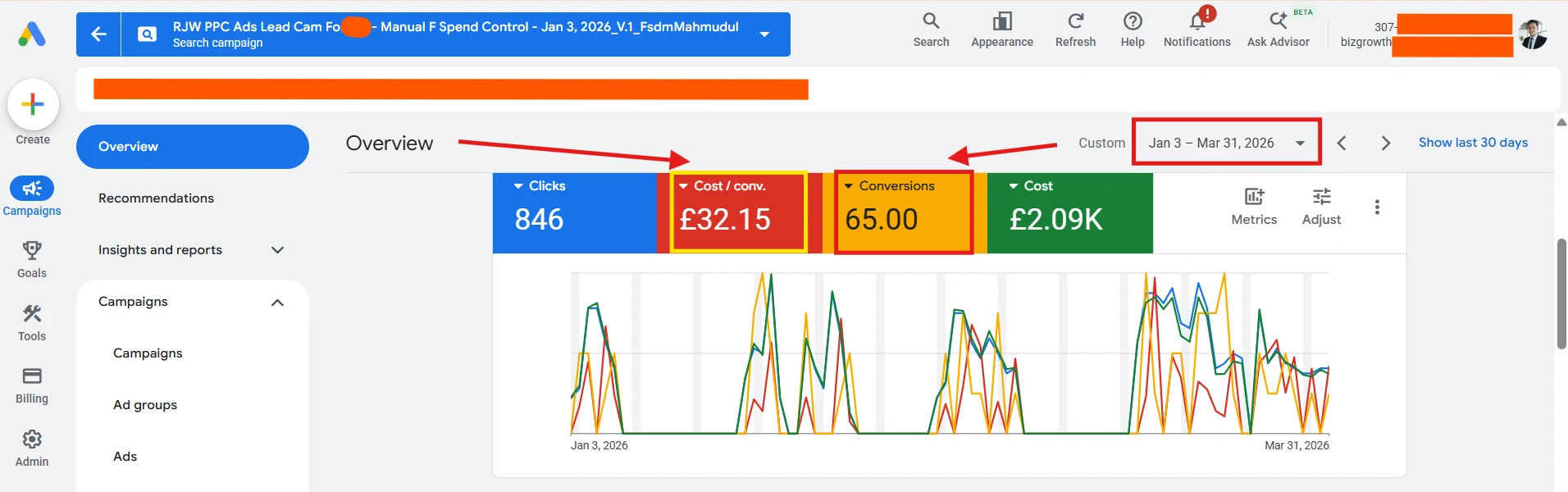Go back using the campaign header arrow
This screenshot has height=492, width=1568.
(98, 34)
